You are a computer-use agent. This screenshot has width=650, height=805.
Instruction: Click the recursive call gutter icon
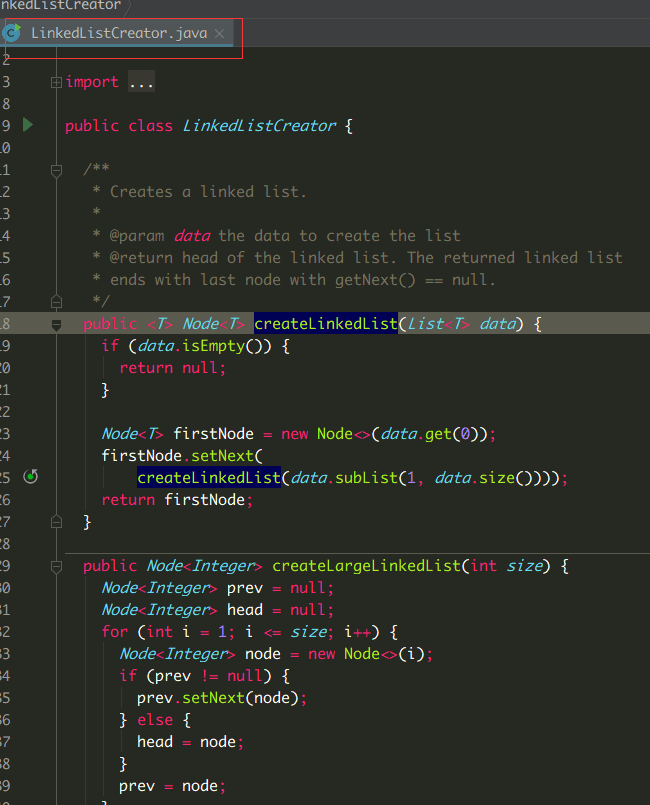pos(31,476)
